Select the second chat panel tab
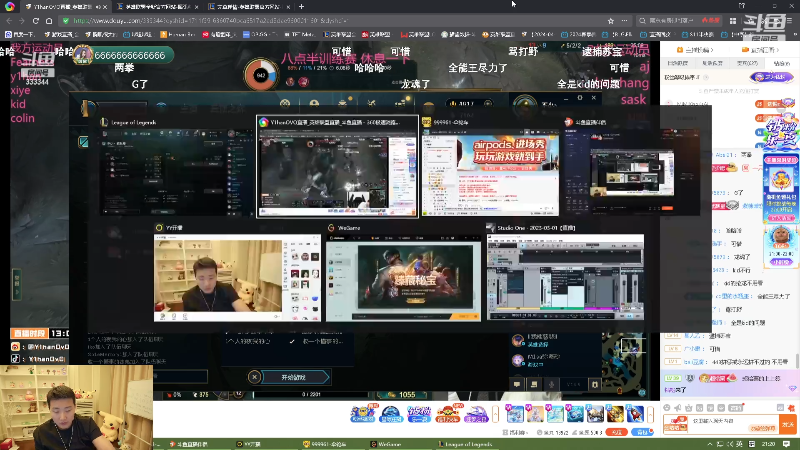Viewport: 800px width, 450px height. [x=712, y=63]
